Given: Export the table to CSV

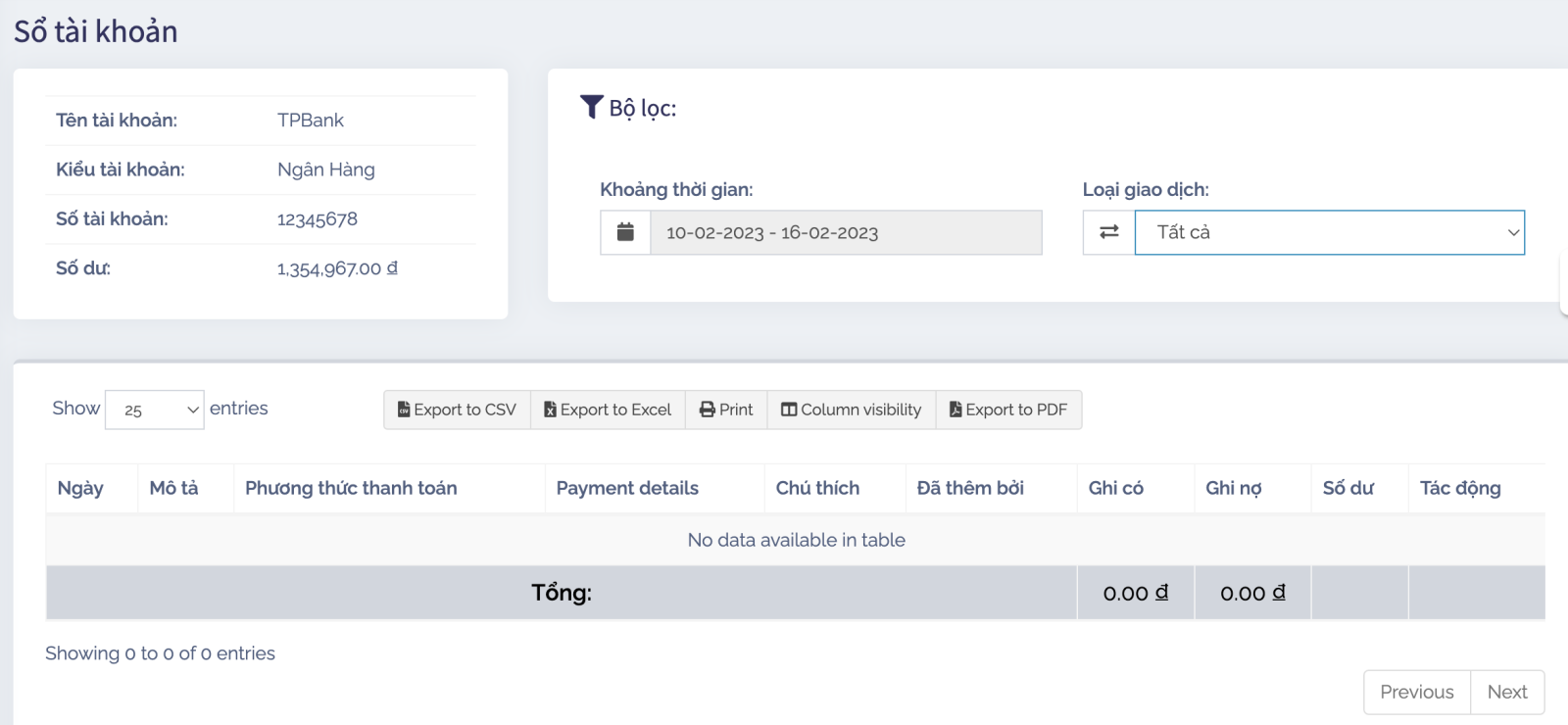Looking at the screenshot, I should click(x=457, y=410).
